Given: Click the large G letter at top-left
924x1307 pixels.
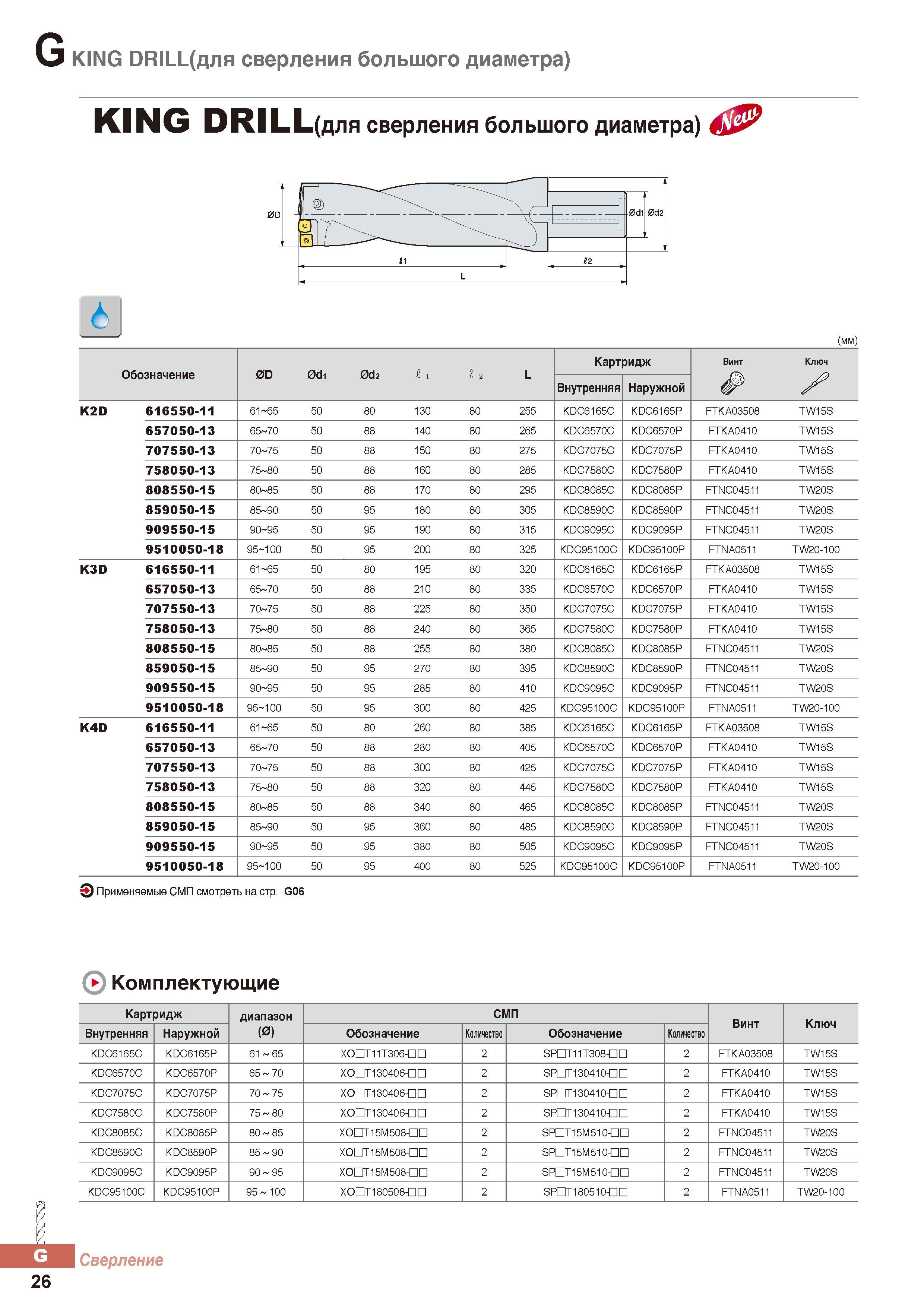Looking at the screenshot, I should (50, 50).
